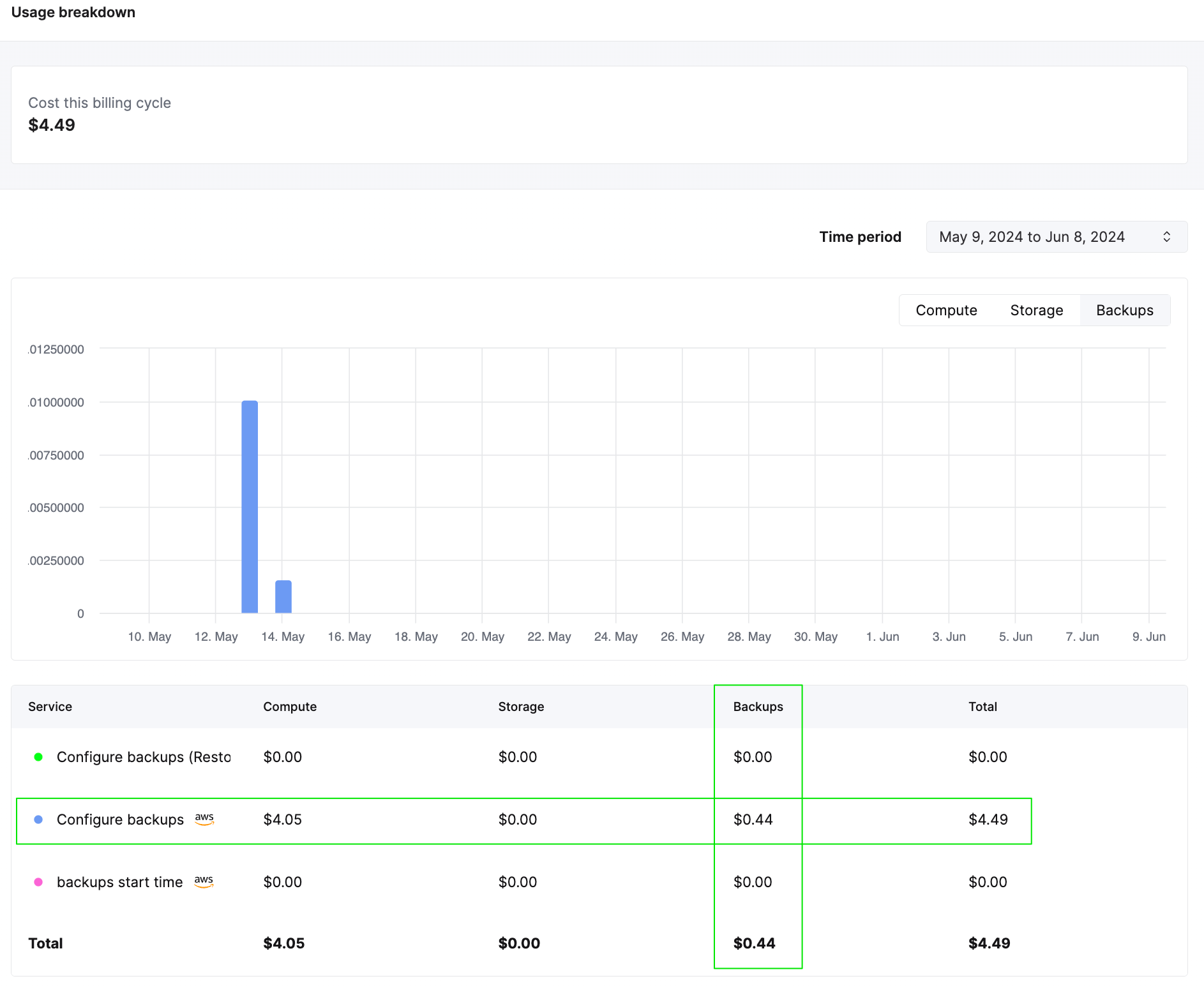Click the up-down chevrons in the date selector
The height and width of the screenshot is (988, 1204).
coord(1167,236)
